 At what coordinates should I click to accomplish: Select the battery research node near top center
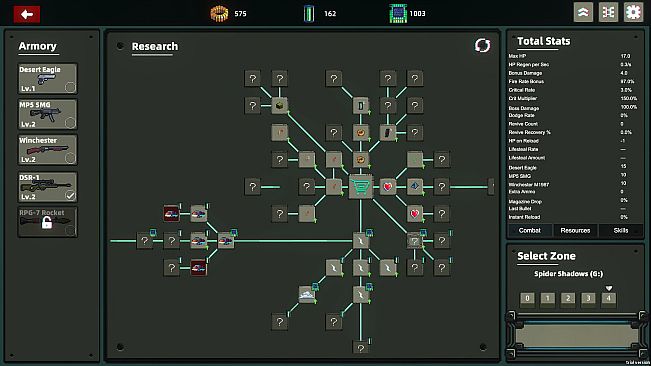(361, 106)
